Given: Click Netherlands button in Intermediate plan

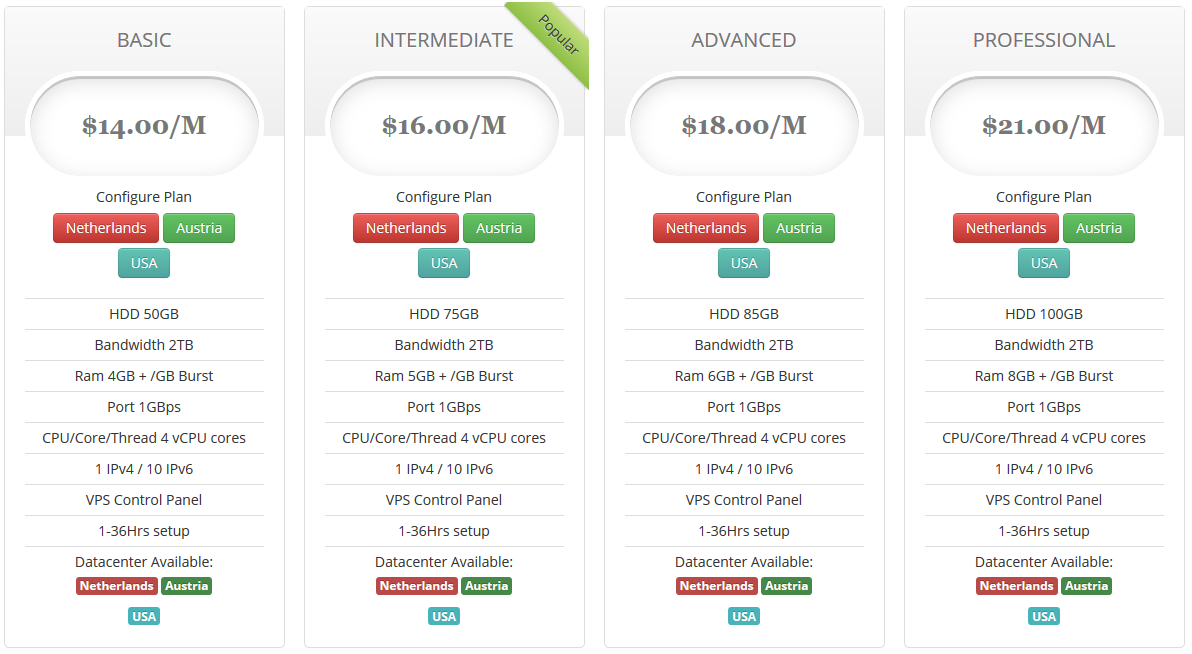Looking at the screenshot, I should 406,228.
